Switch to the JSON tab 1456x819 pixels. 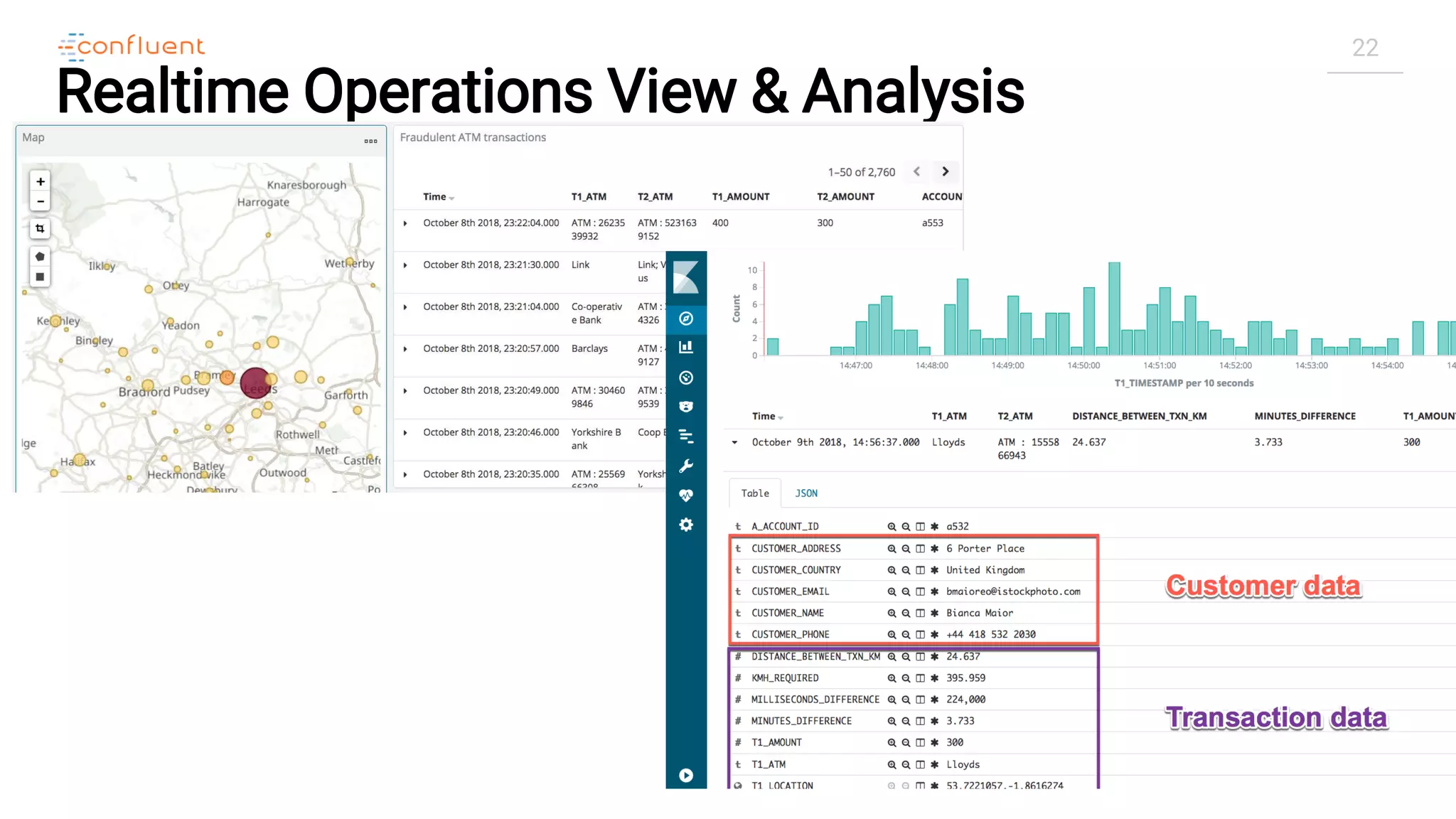point(806,493)
